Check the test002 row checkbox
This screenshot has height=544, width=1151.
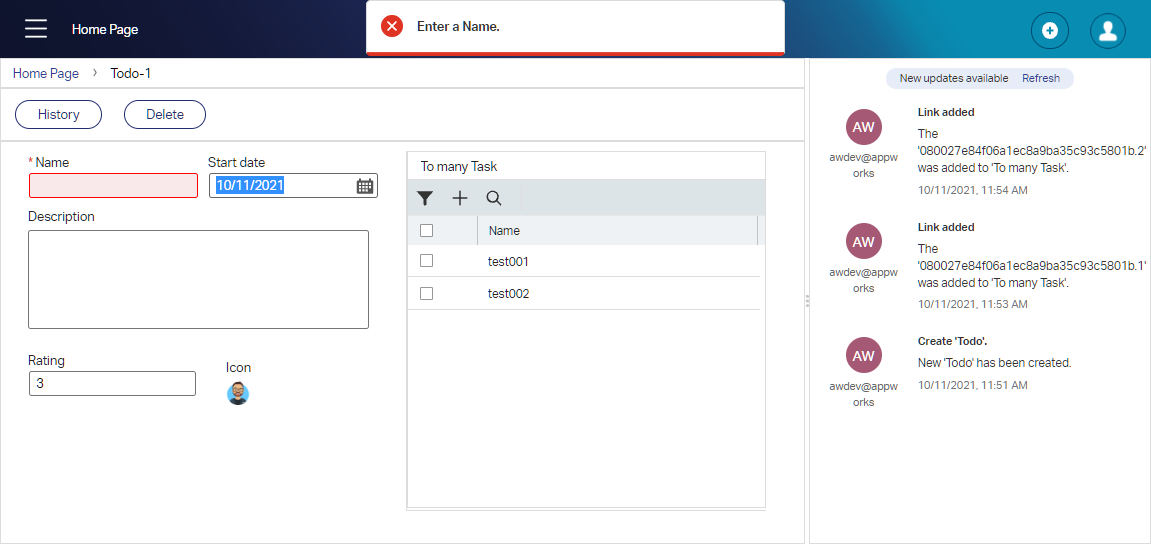pyautogui.click(x=427, y=294)
